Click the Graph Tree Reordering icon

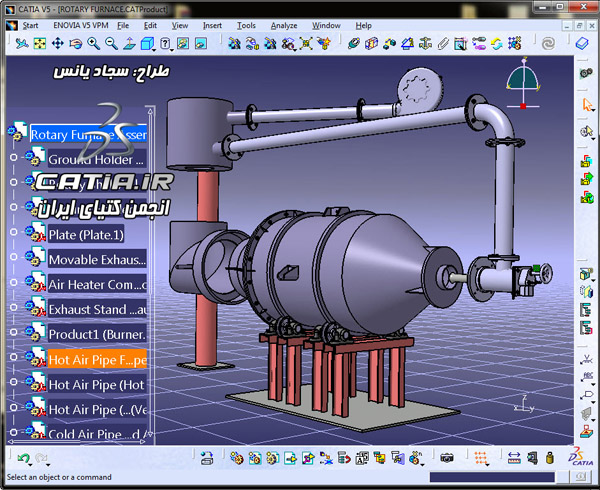point(344,457)
